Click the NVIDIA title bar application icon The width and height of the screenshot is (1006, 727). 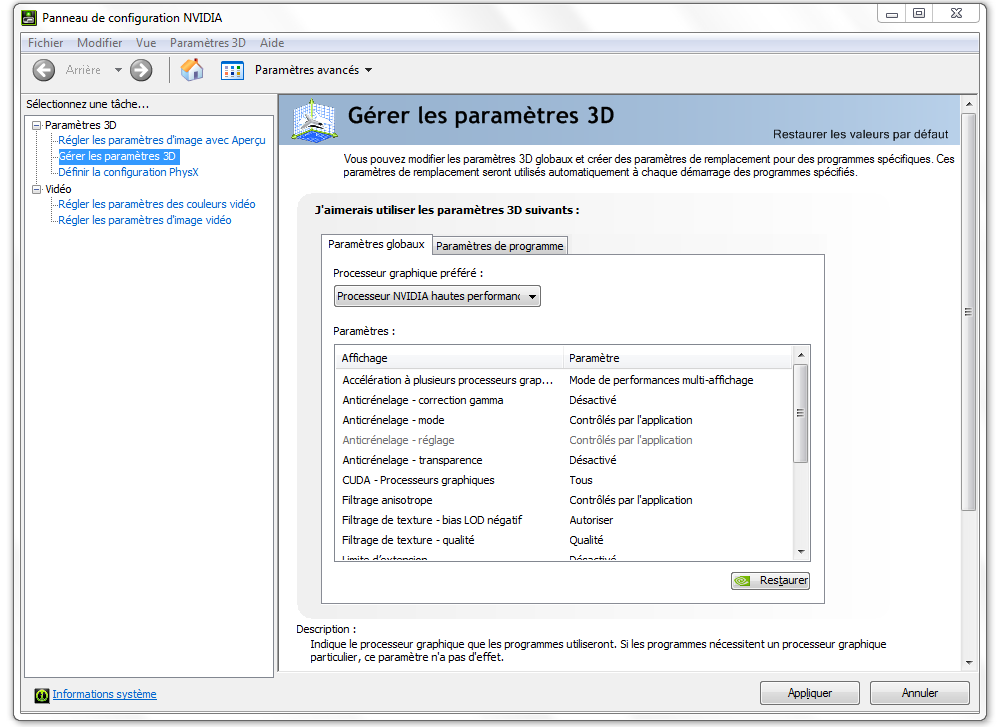coord(28,18)
